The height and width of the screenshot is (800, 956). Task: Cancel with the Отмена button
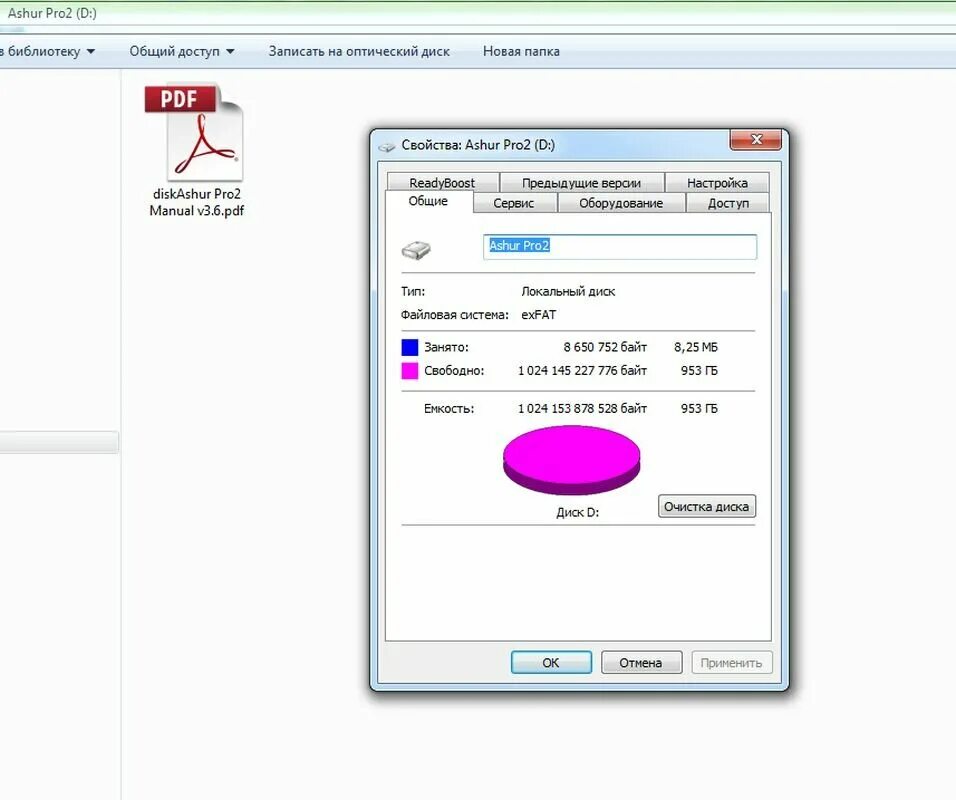[x=641, y=663]
